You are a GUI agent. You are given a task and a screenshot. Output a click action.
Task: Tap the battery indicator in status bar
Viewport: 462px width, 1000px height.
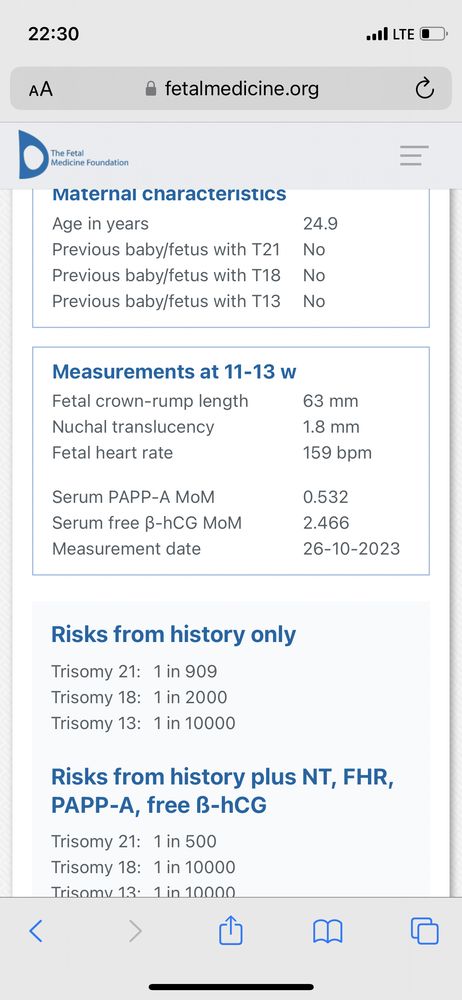coord(434,34)
